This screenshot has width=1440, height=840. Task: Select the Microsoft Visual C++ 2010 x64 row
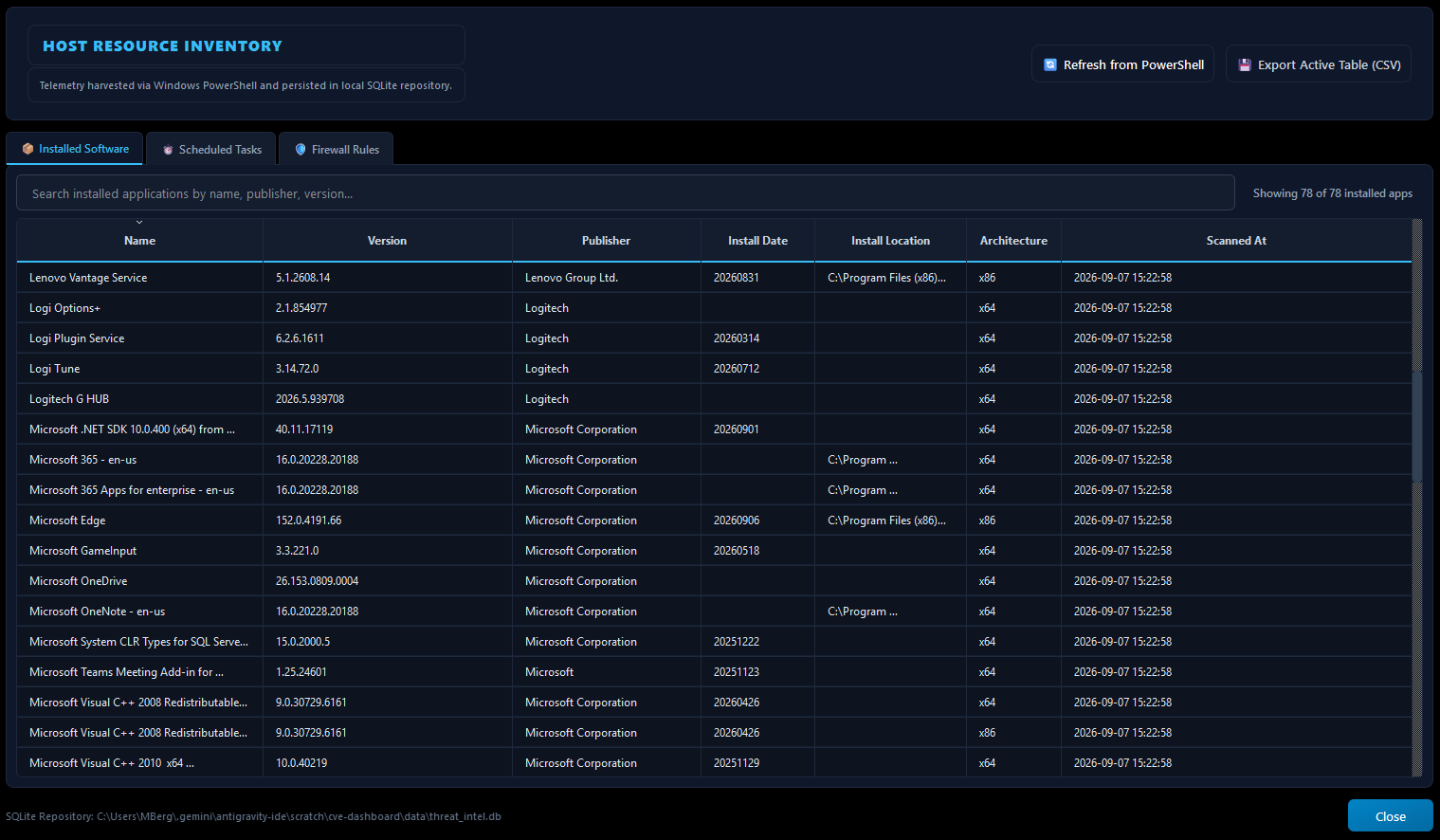(714, 763)
